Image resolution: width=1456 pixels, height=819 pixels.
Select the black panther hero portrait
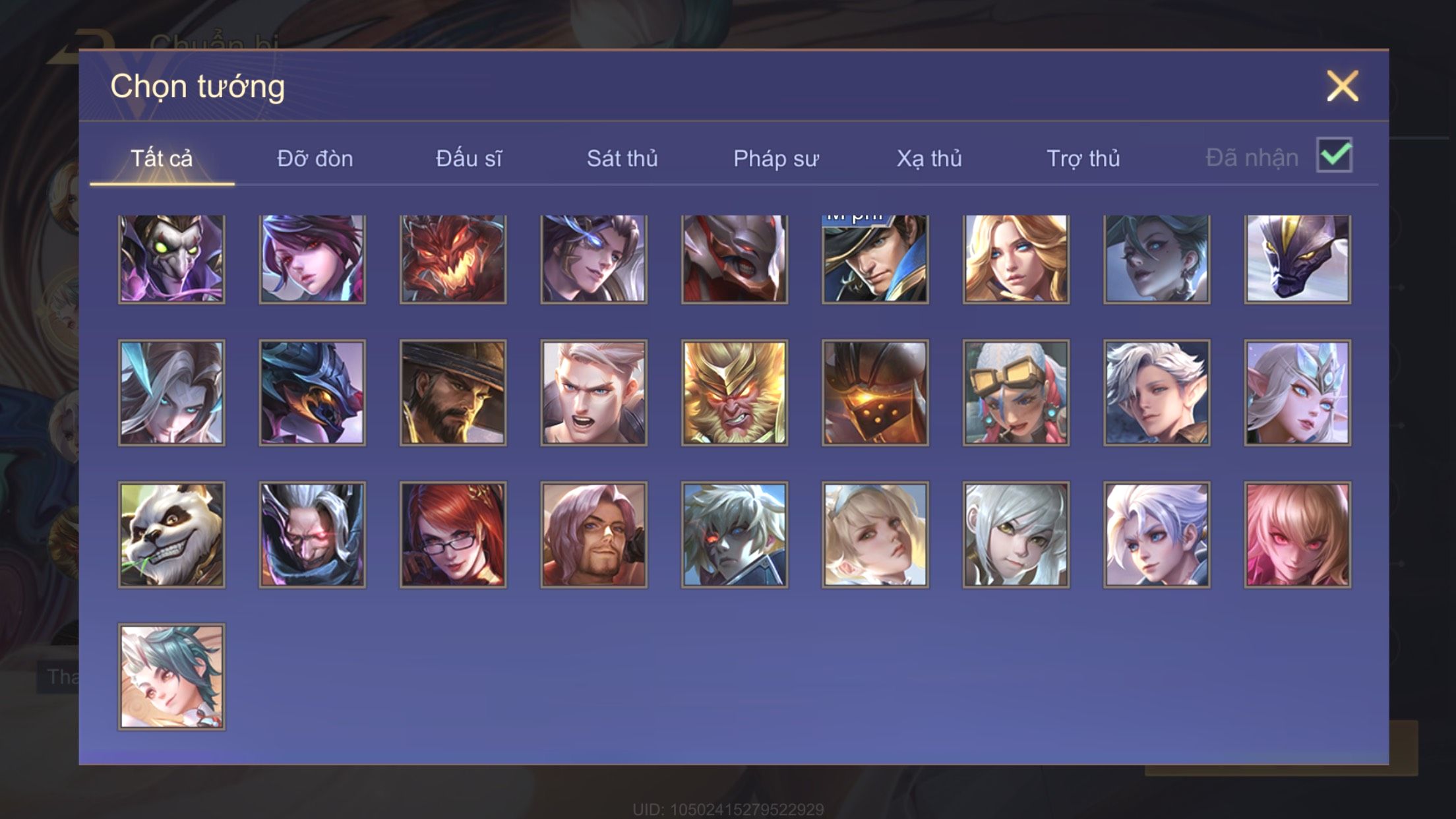pos(1298,258)
